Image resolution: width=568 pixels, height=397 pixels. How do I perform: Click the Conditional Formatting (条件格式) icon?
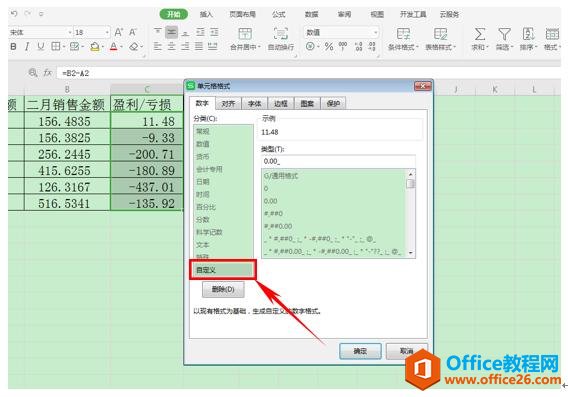pyautogui.click(x=403, y=34)
